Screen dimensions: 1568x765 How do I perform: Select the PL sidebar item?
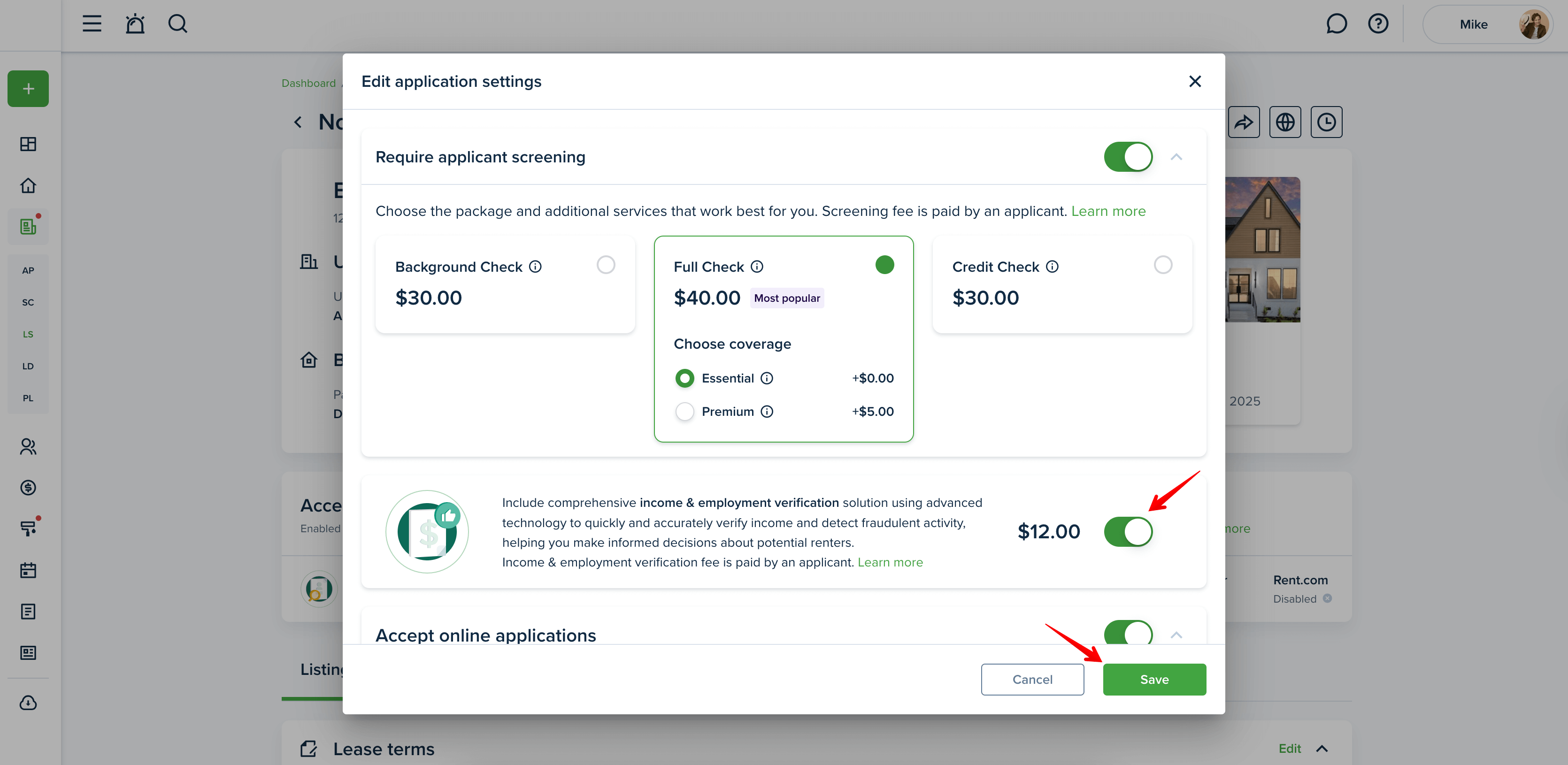(x=28, y=398)
